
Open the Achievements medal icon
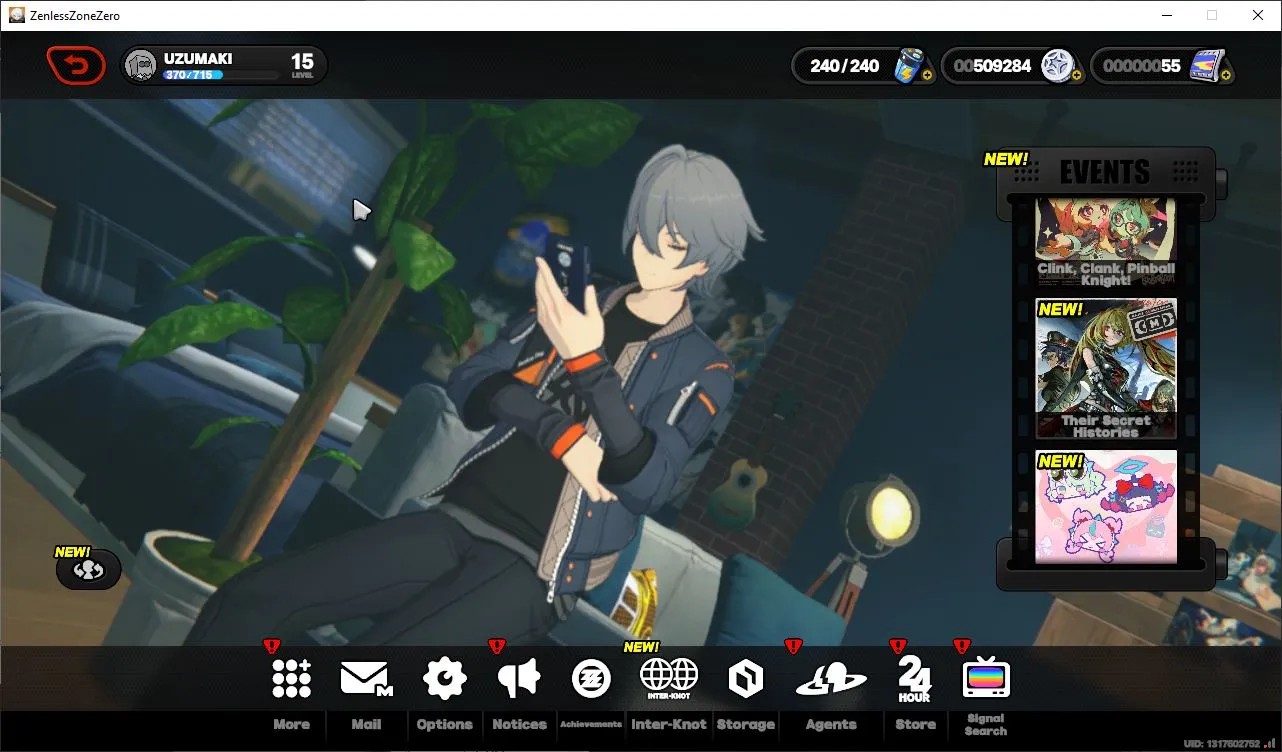point(591,679)
